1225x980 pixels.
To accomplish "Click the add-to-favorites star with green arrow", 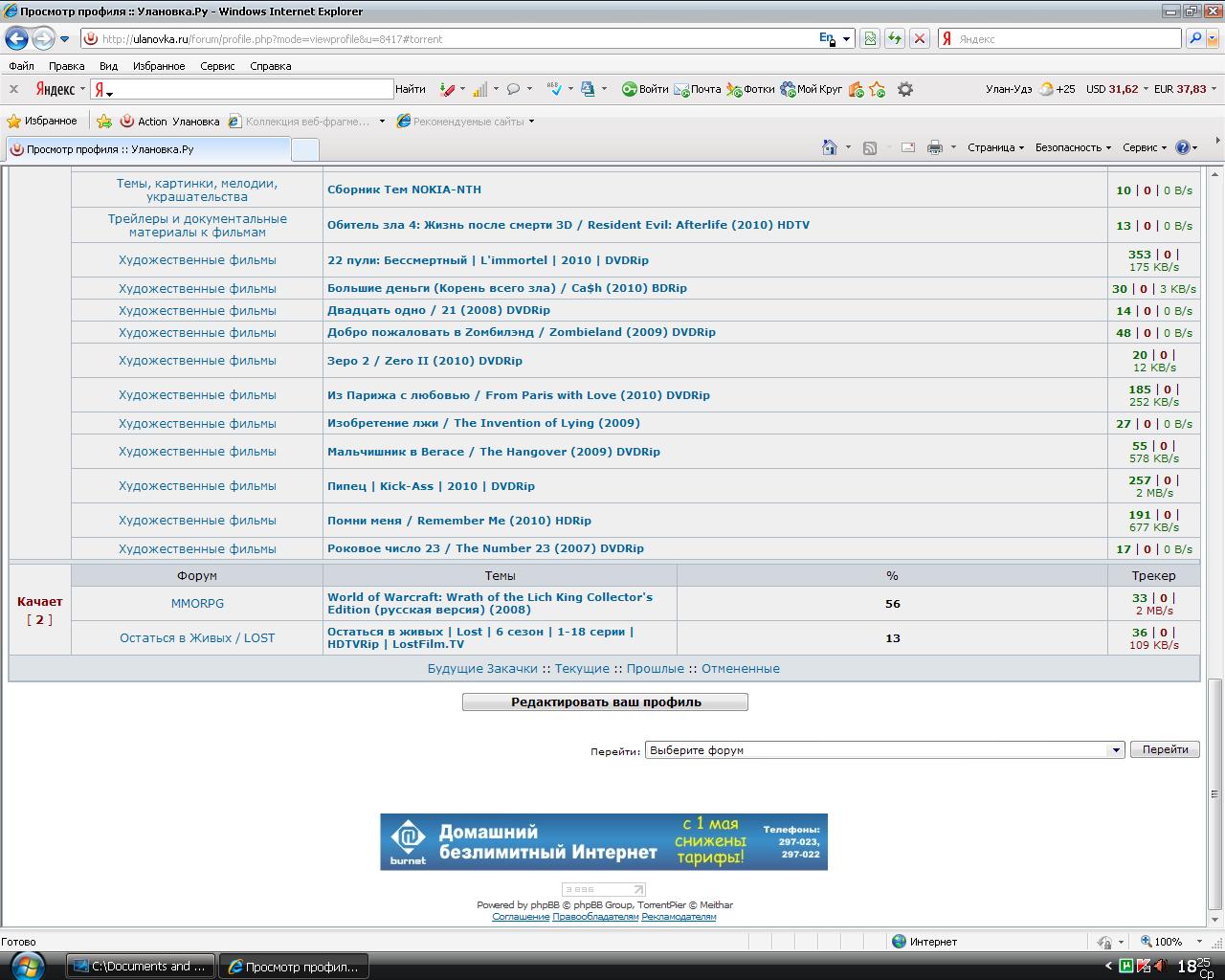I will coord(104,122).
